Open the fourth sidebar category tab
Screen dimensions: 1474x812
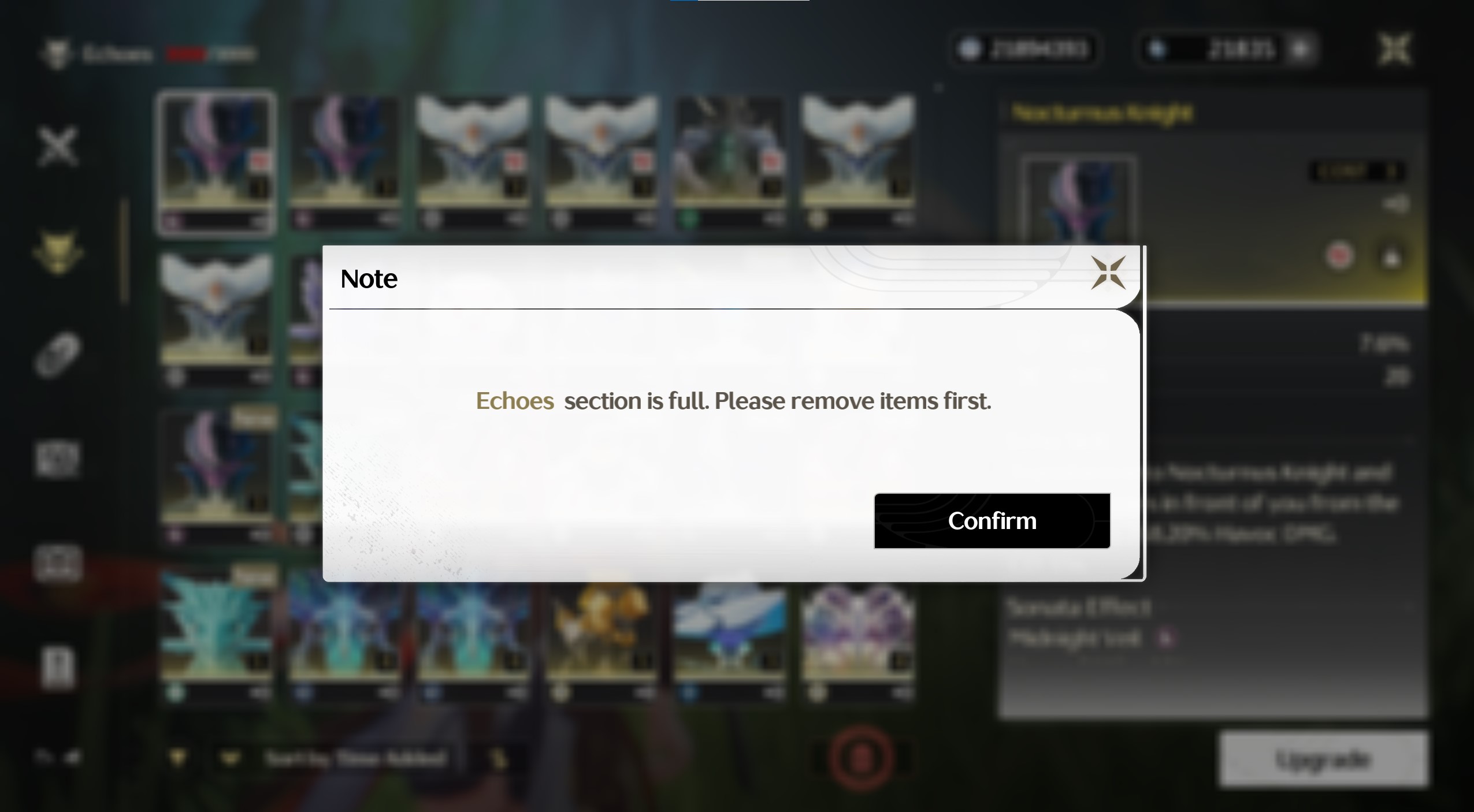click(57, 459)
